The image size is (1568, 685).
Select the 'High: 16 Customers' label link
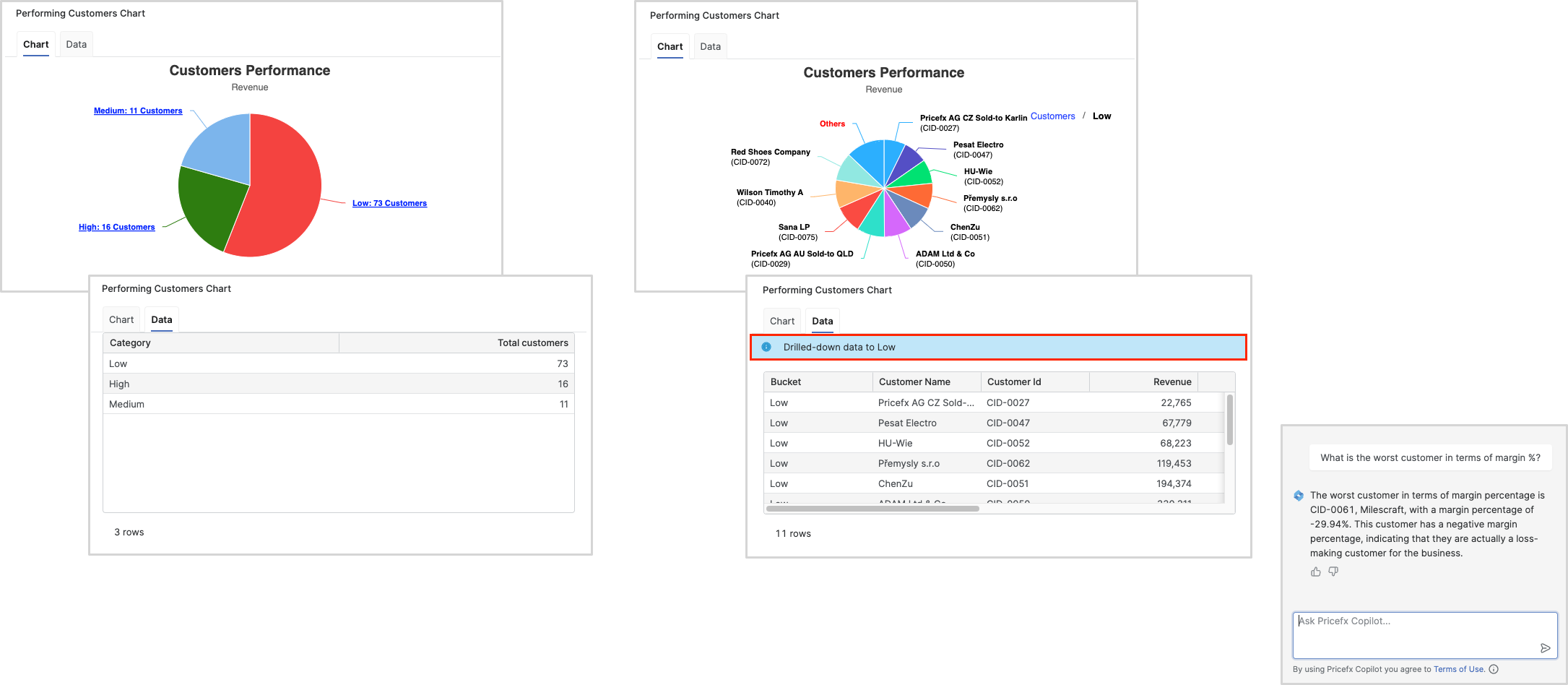coord(116,227)
